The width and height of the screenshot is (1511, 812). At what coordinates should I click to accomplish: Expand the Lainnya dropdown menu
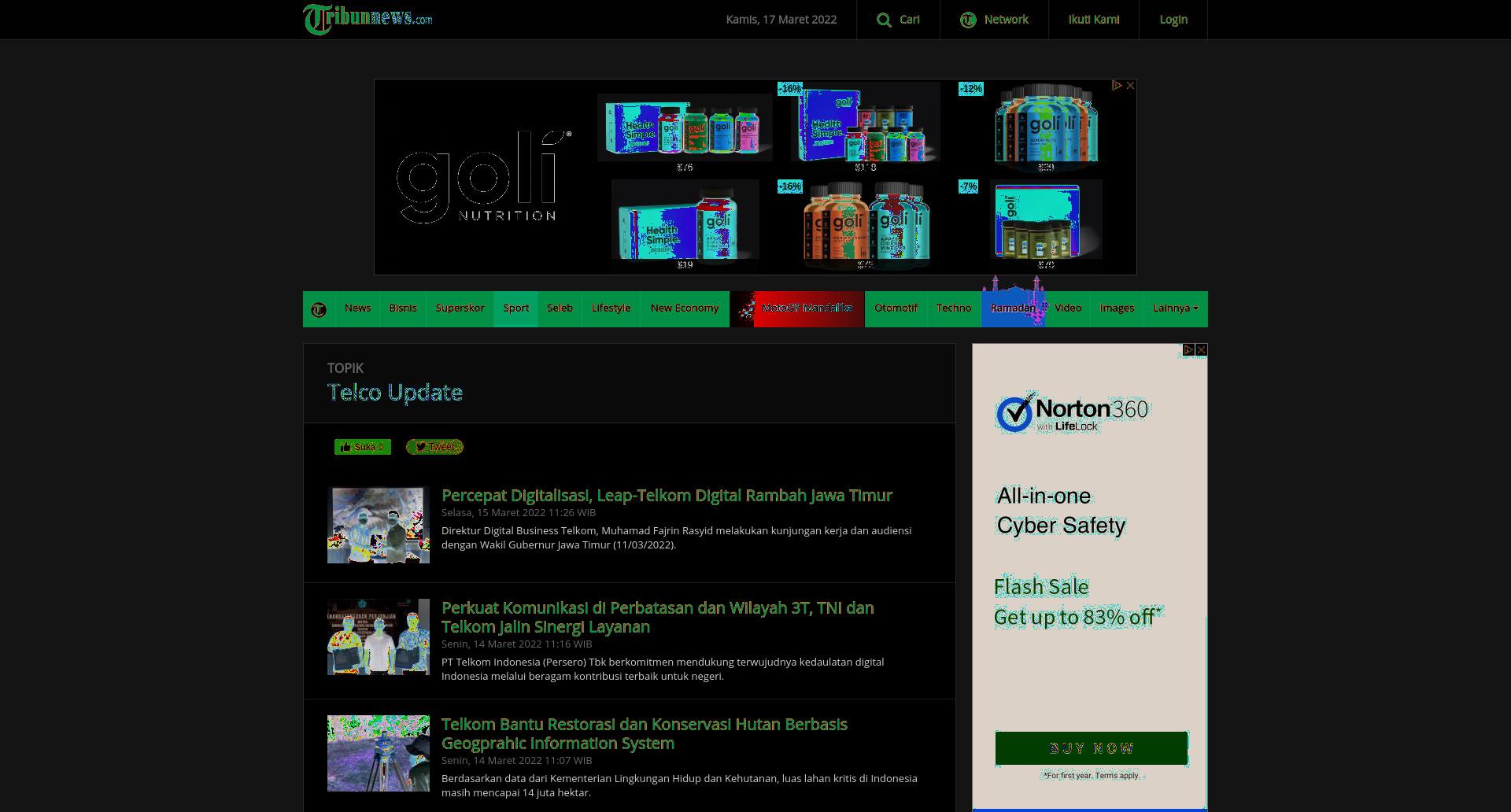(1176, 308)
